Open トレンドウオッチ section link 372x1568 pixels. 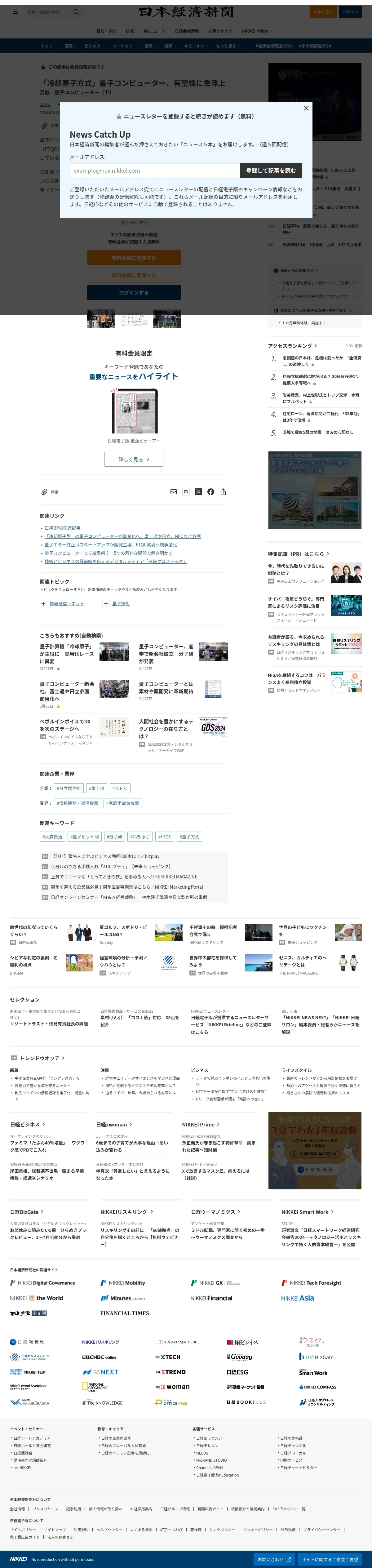click(x=42, y=1058)
